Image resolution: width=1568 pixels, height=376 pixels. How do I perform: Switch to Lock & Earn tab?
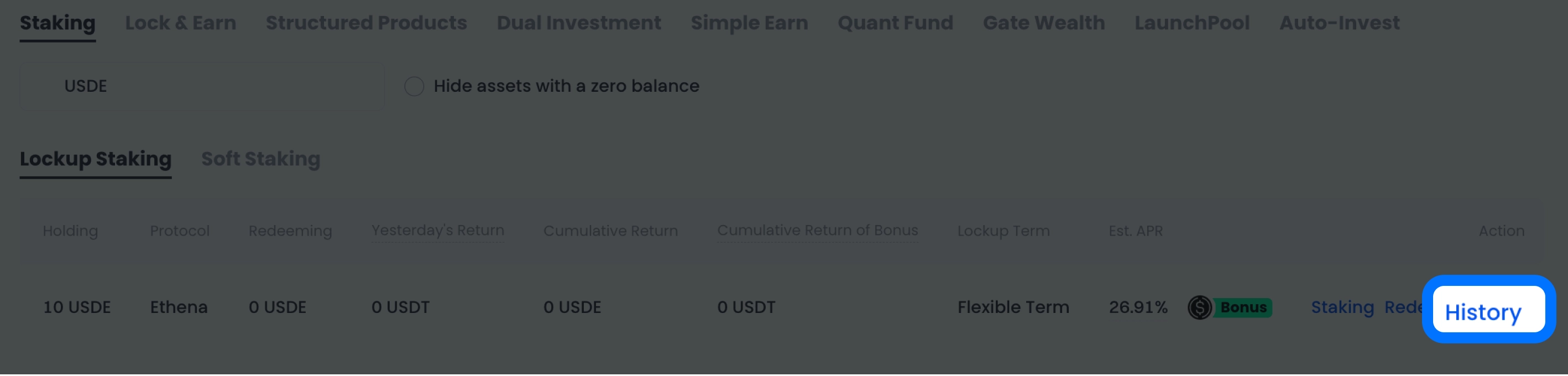(180, 23)
